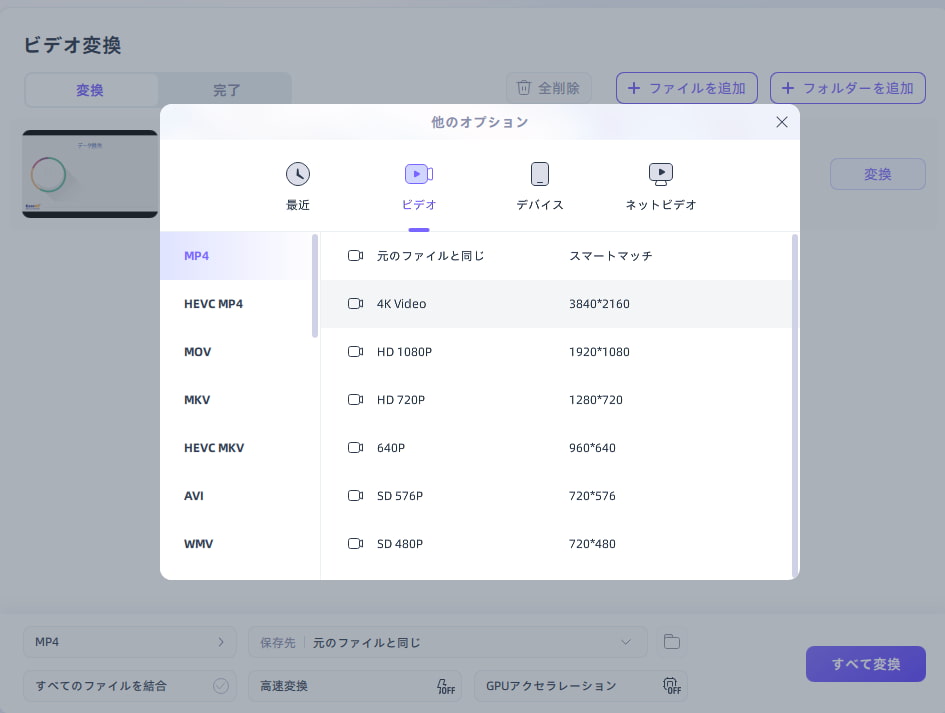Toggle すべてのファイルを結合 merge option
945x713 pixels.
222,686
